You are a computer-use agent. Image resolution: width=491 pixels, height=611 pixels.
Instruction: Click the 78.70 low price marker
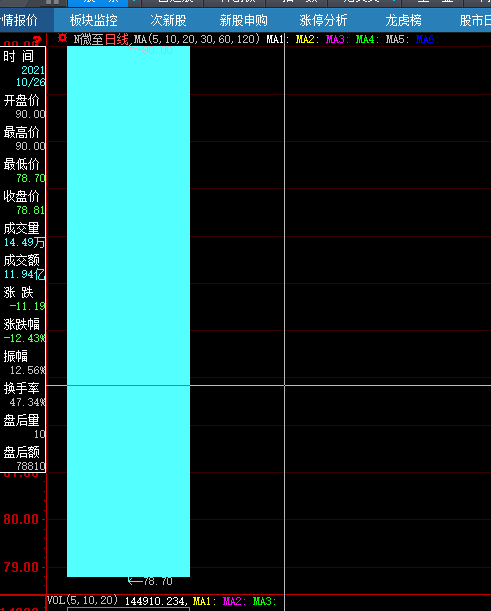coord(150,581)
